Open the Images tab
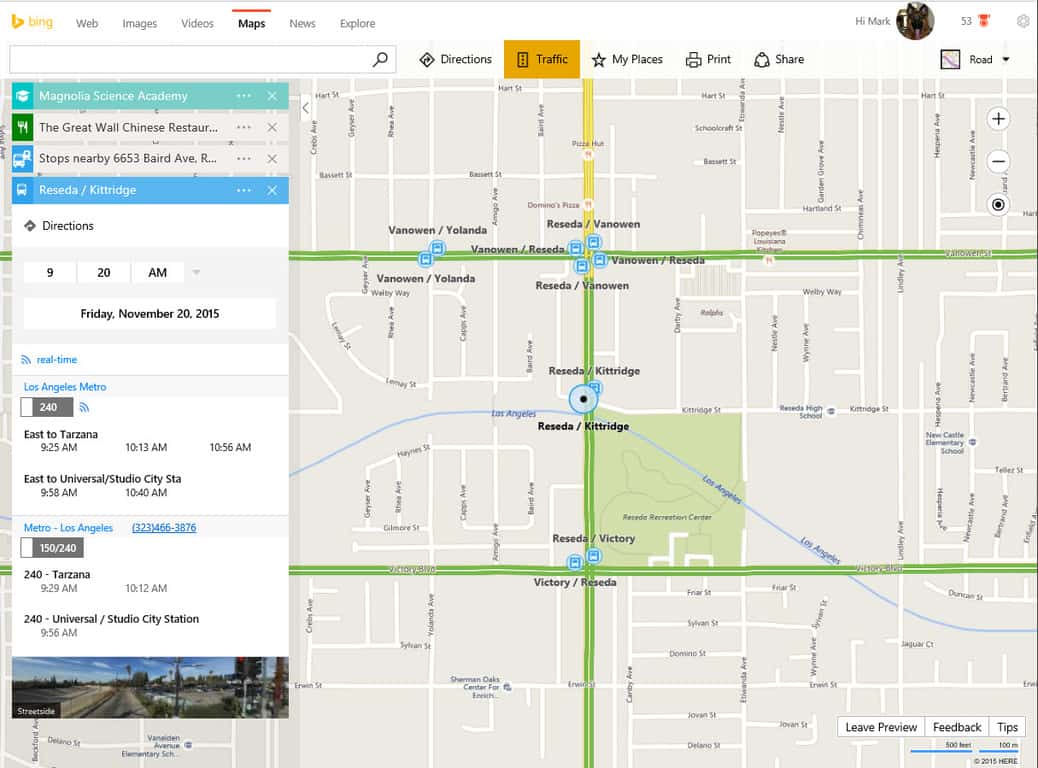1038x768 pixels. (140, 23)
